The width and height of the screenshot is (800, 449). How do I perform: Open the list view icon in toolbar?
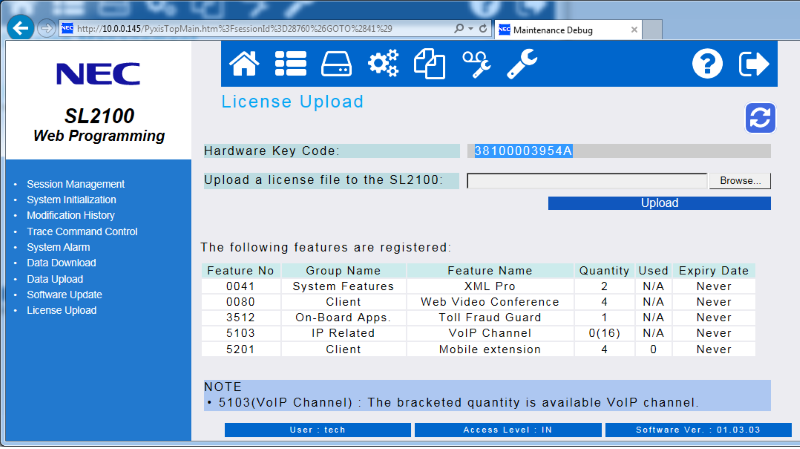(x=290, y=64)
